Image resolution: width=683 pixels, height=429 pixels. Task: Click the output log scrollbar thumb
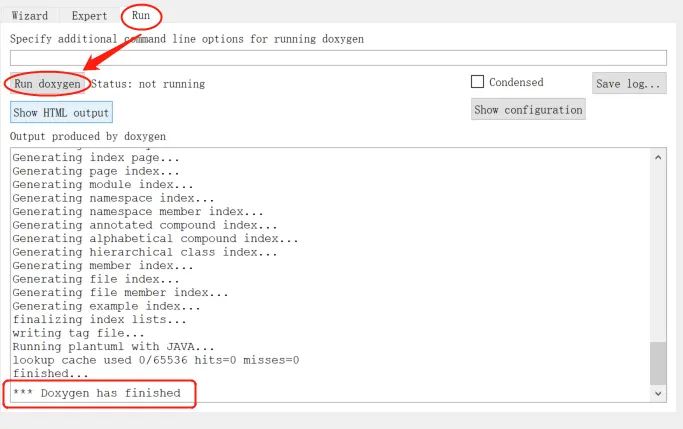pos(658,363)
